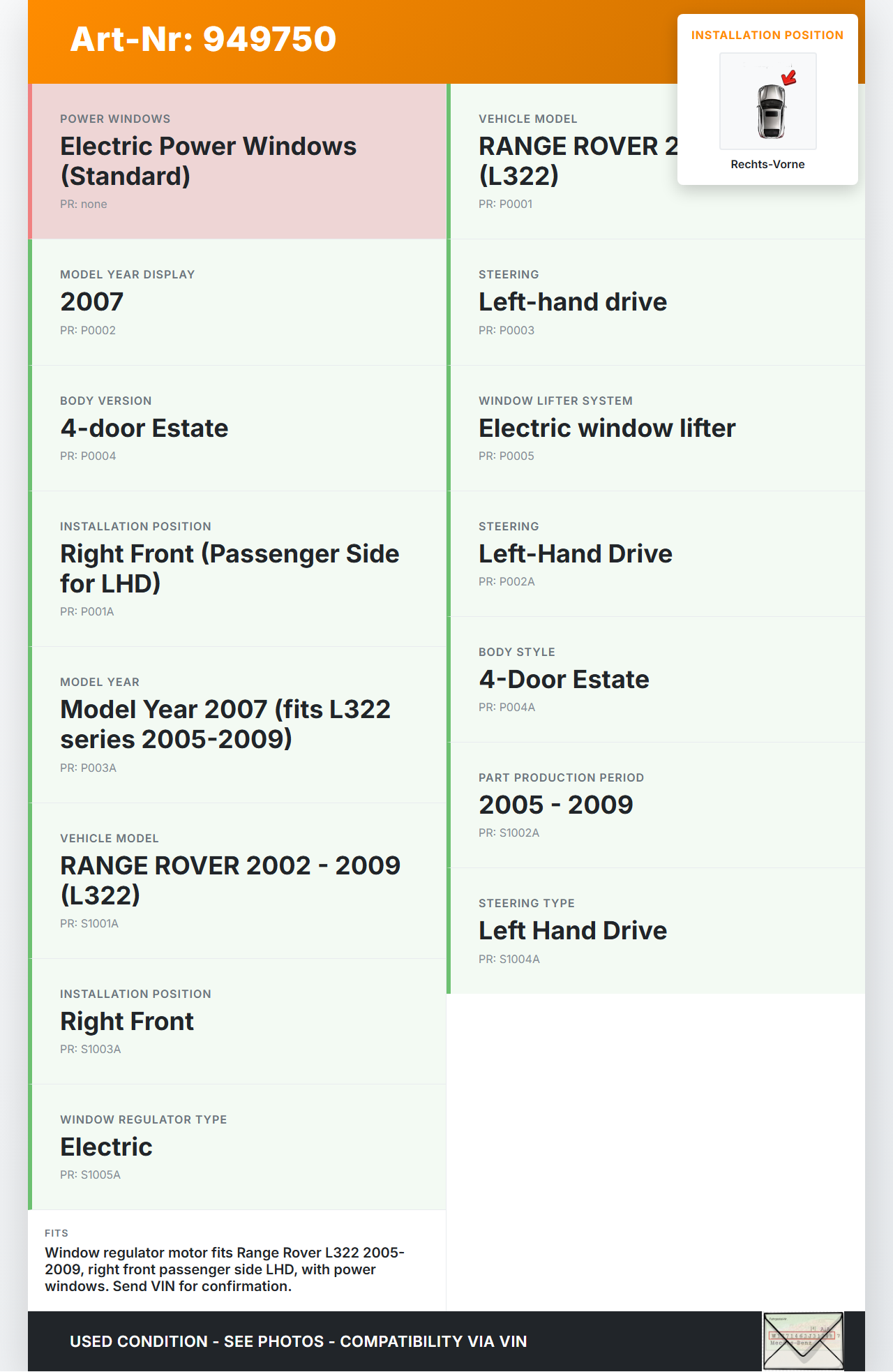Click the car installation position diagram
Viewport: 893px width, 1372px height.
pyautogui.click(x=767, y=101)
